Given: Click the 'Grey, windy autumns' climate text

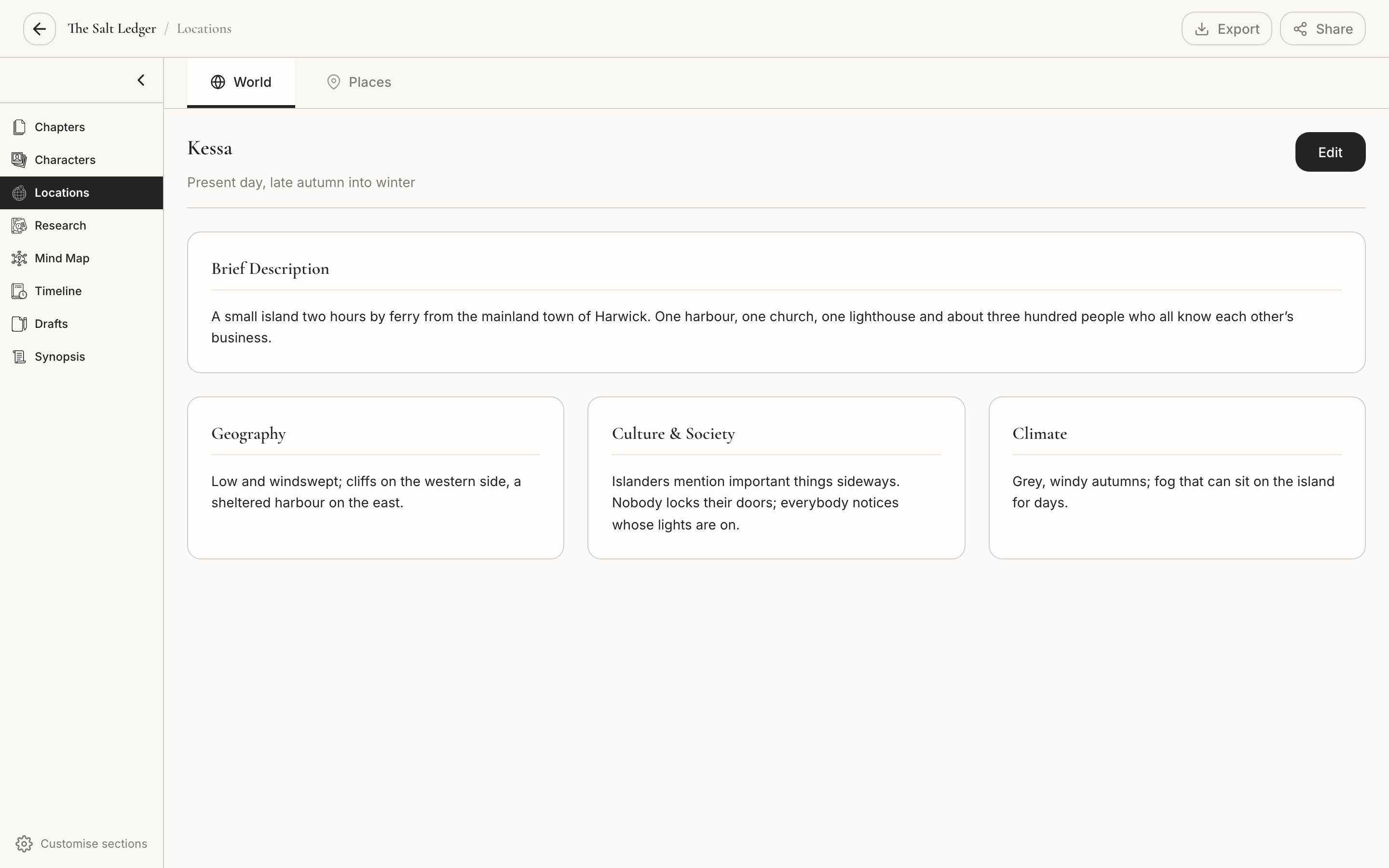Looking at the screenshot, I should (1173, 492).
